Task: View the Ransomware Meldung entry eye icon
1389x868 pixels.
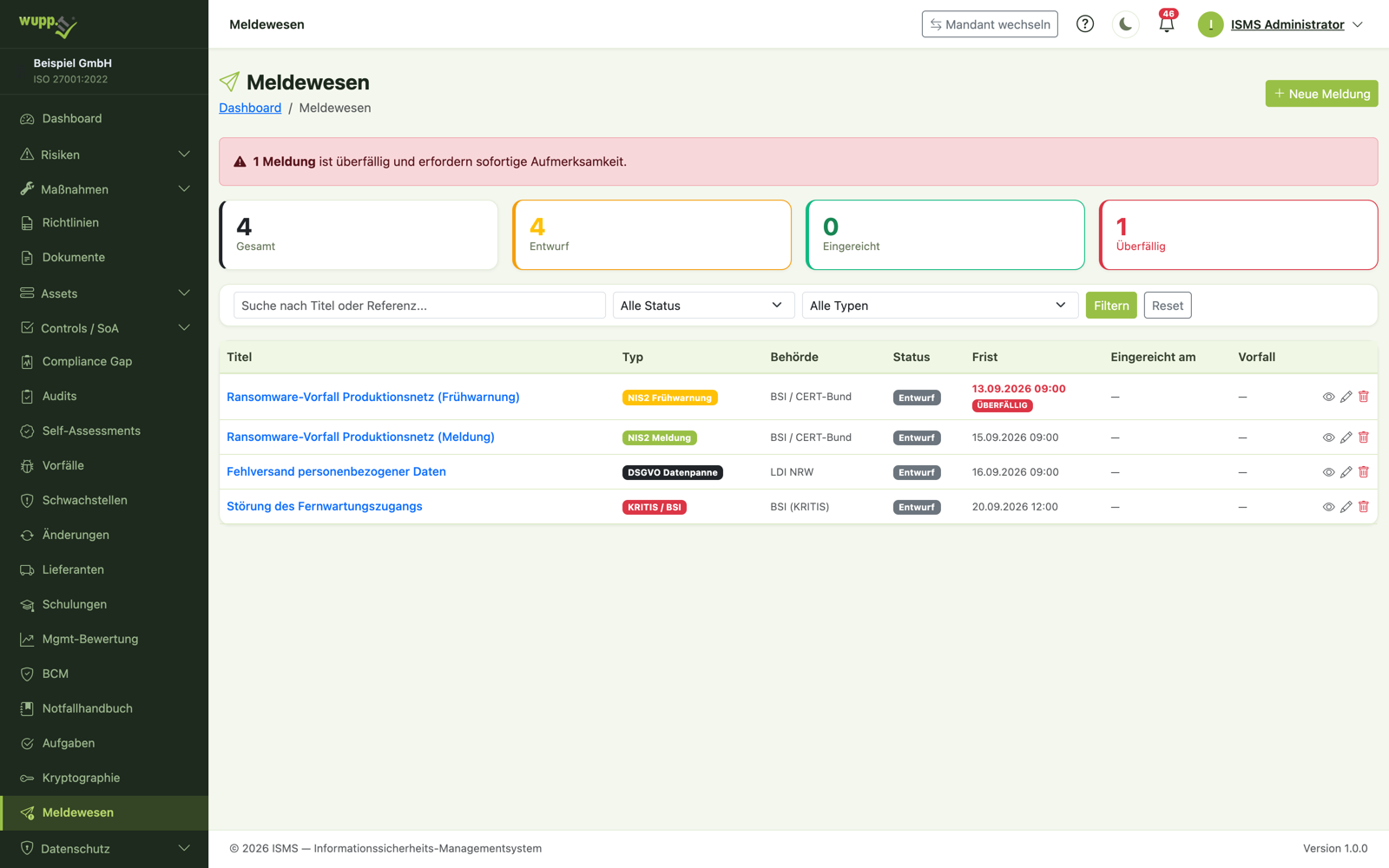Action: click(x=1328, y=437)
